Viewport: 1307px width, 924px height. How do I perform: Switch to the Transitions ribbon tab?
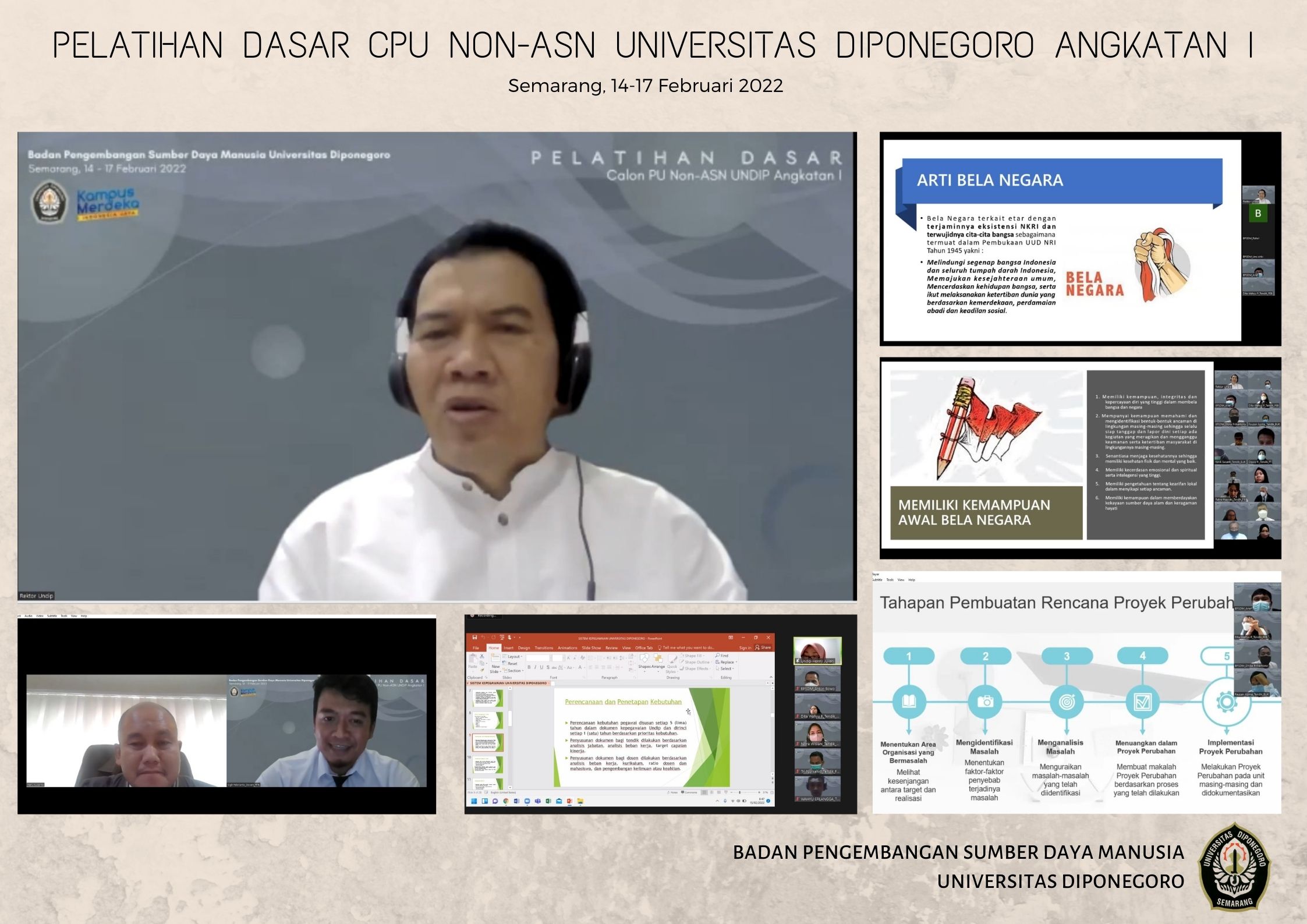point(544,647)
